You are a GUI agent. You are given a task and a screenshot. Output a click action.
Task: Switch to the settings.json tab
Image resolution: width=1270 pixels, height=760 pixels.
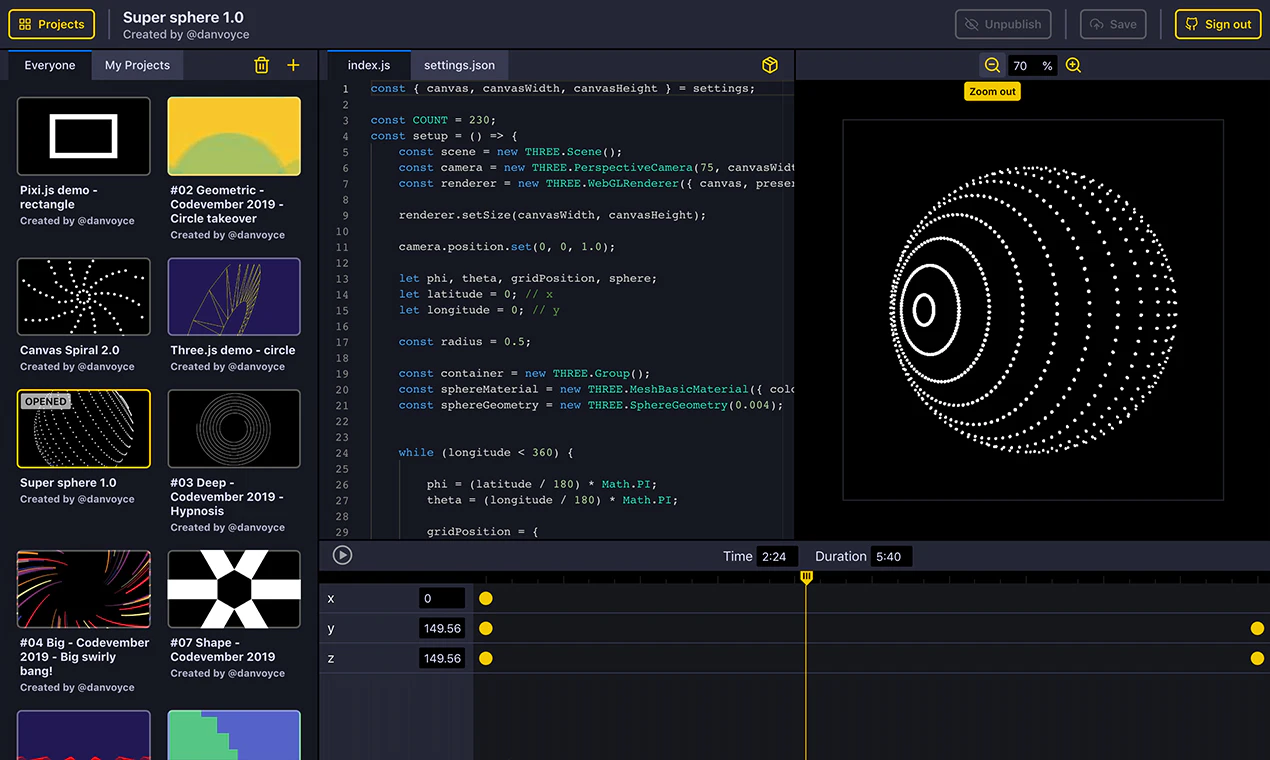(x=459, y=63)
